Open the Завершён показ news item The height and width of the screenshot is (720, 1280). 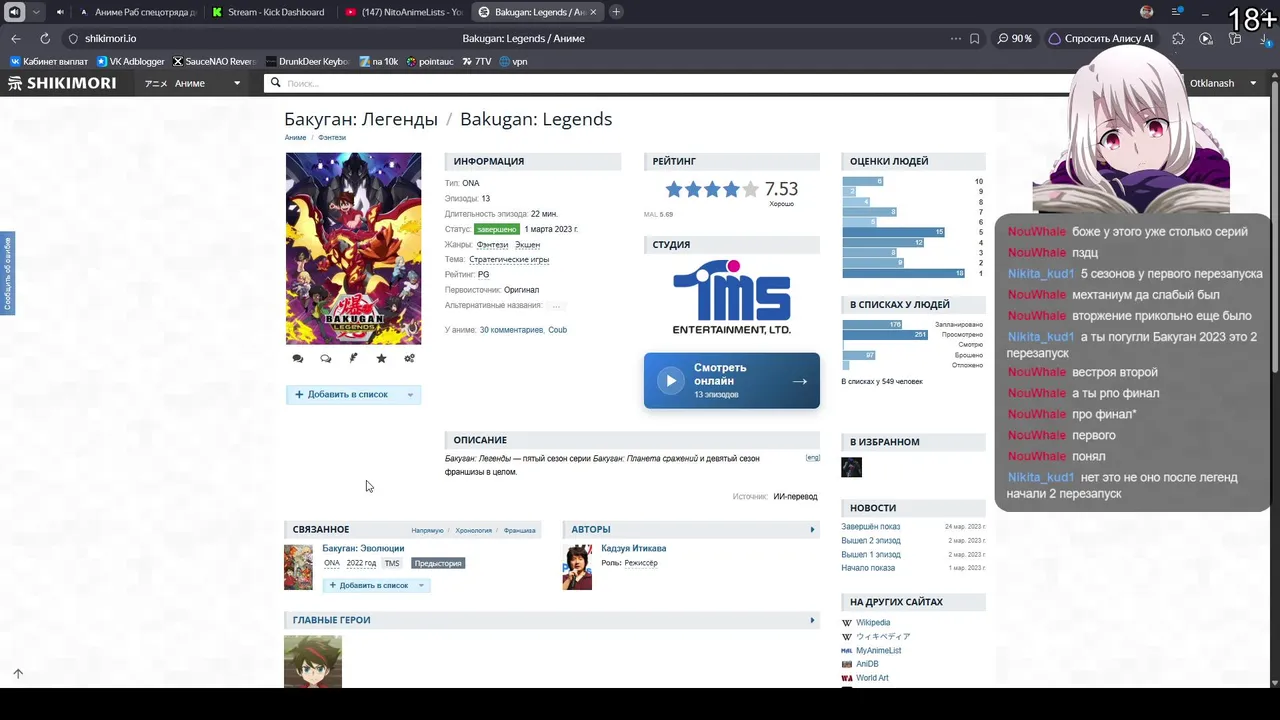[870, 527]
